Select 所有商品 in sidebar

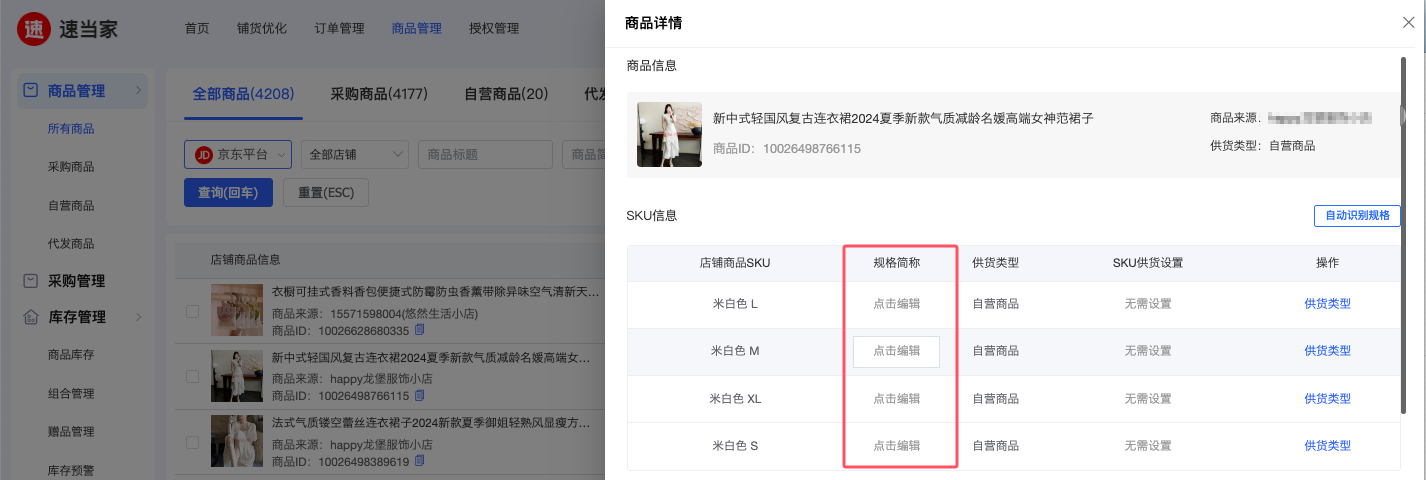71,129
